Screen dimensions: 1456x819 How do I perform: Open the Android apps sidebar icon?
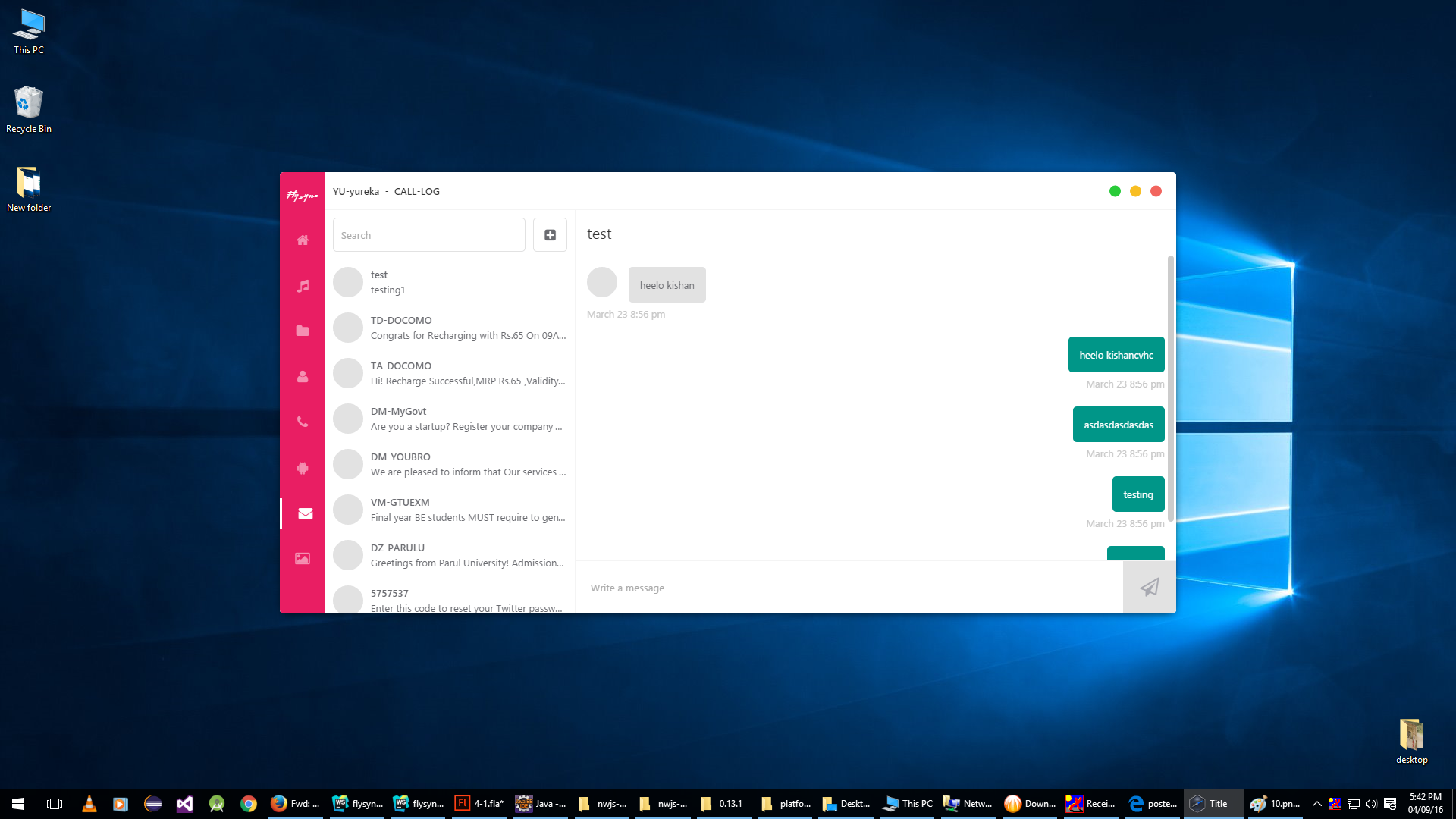pos(303,468)
